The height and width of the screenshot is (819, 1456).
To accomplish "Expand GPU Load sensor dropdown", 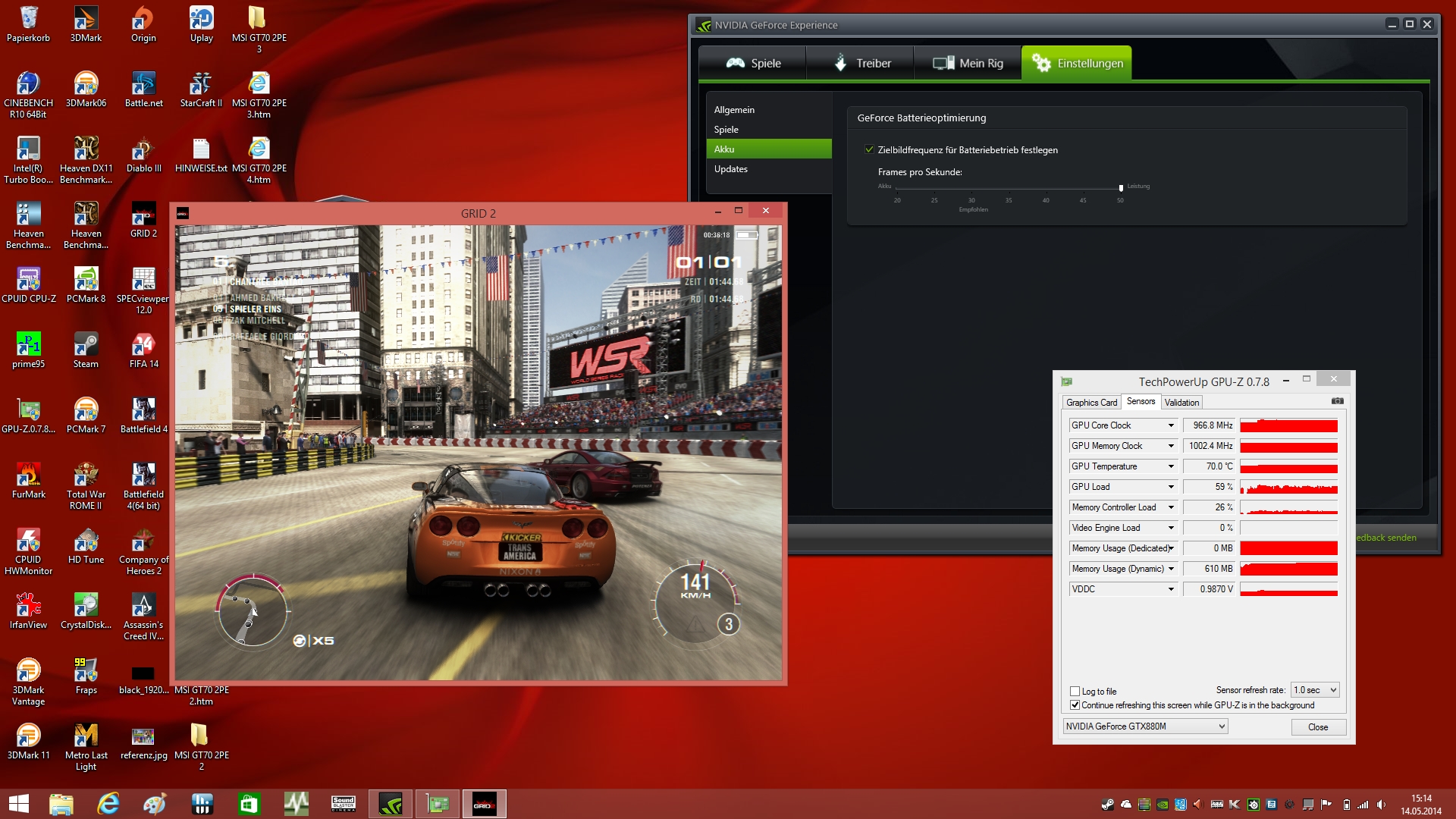I will click(x=1171, y=487).
